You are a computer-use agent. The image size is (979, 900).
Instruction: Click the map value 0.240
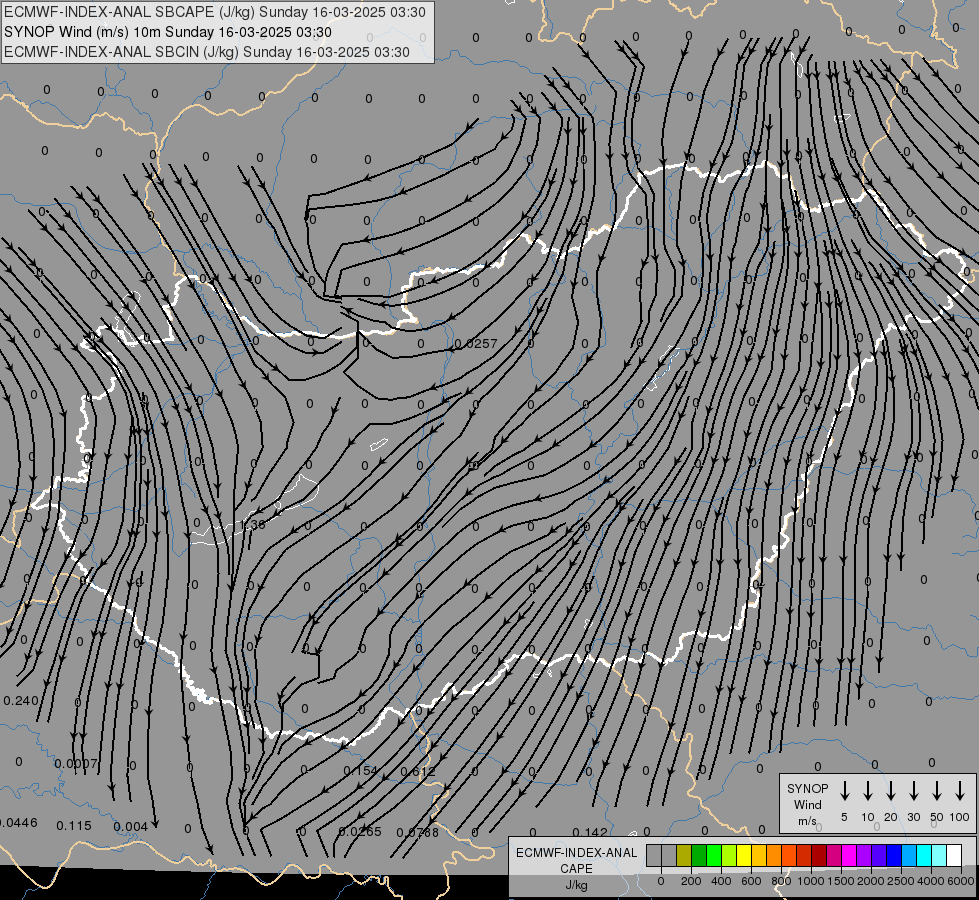pyautogui.click(x=21, y=701)
